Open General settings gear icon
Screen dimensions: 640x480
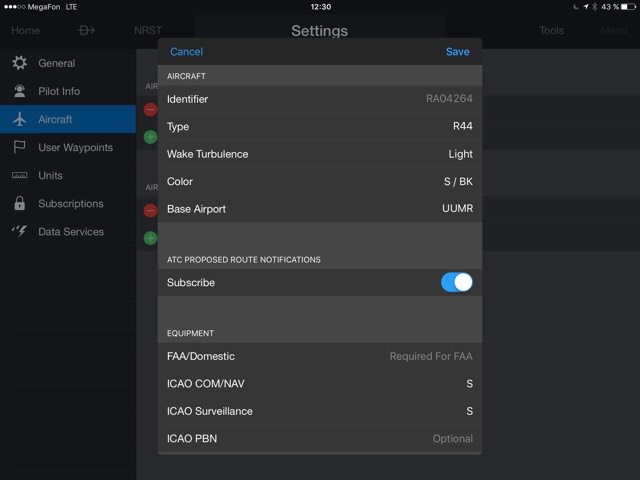pos(19,63)
